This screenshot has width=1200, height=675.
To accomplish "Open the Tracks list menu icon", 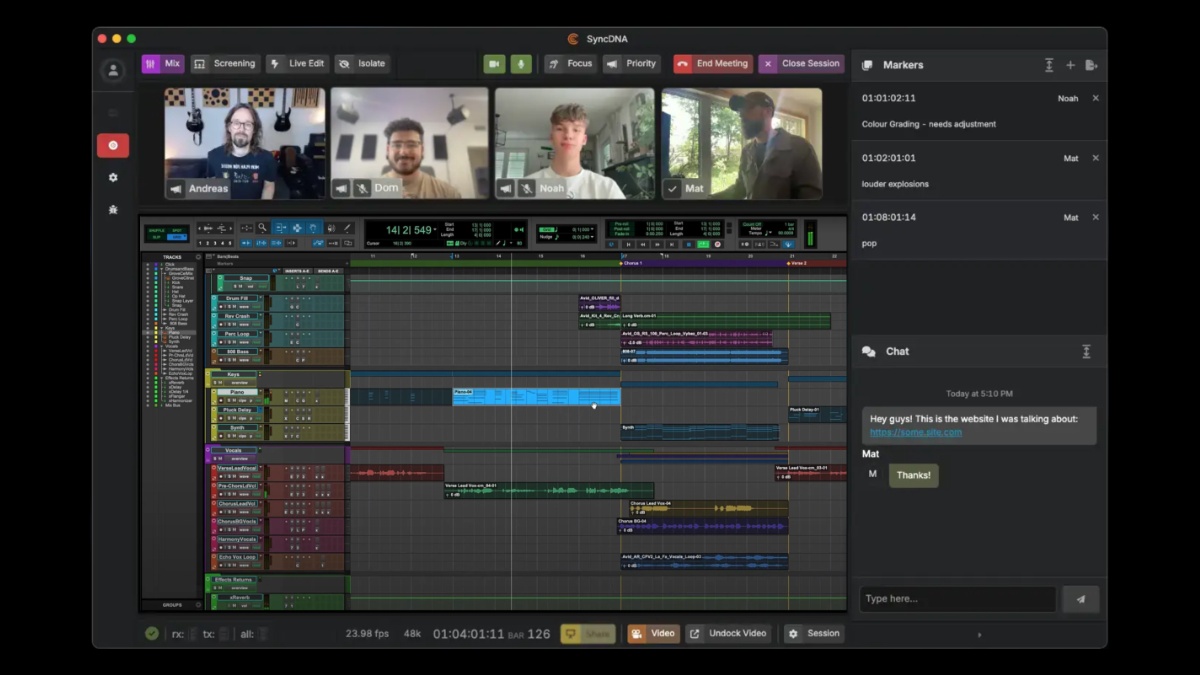I will 198,257.
